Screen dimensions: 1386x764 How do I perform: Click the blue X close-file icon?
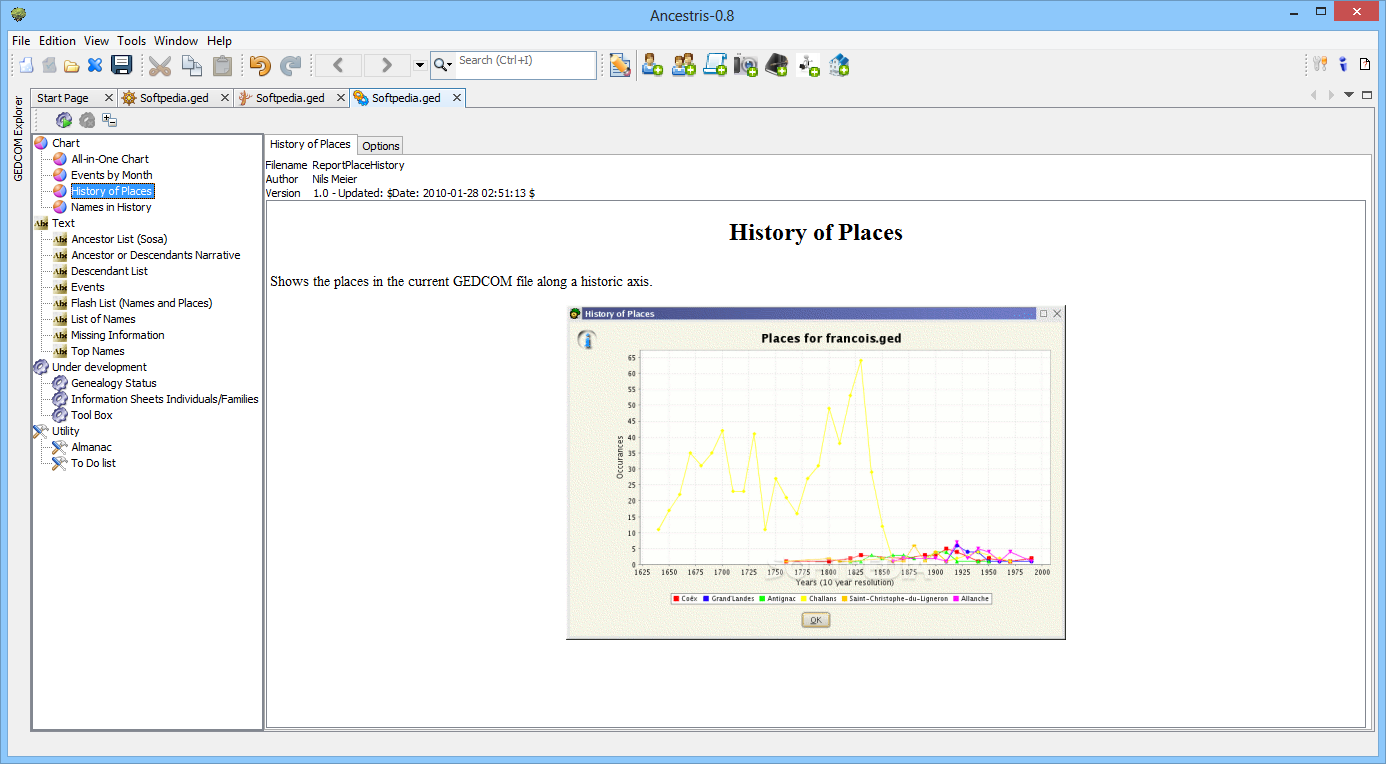[x=95, y=66]
